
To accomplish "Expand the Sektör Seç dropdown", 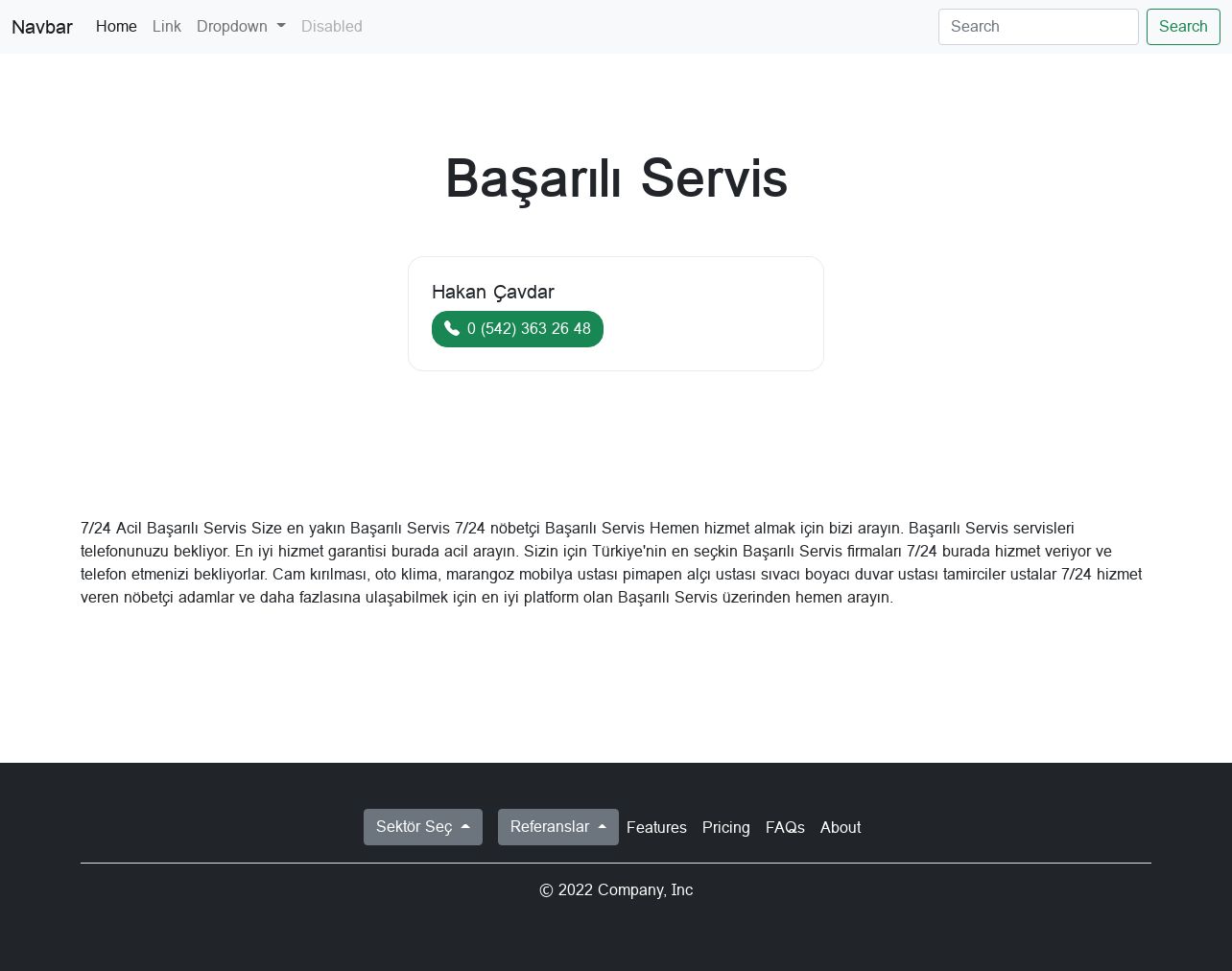I will pyautogui.click(x=423, y=827).
